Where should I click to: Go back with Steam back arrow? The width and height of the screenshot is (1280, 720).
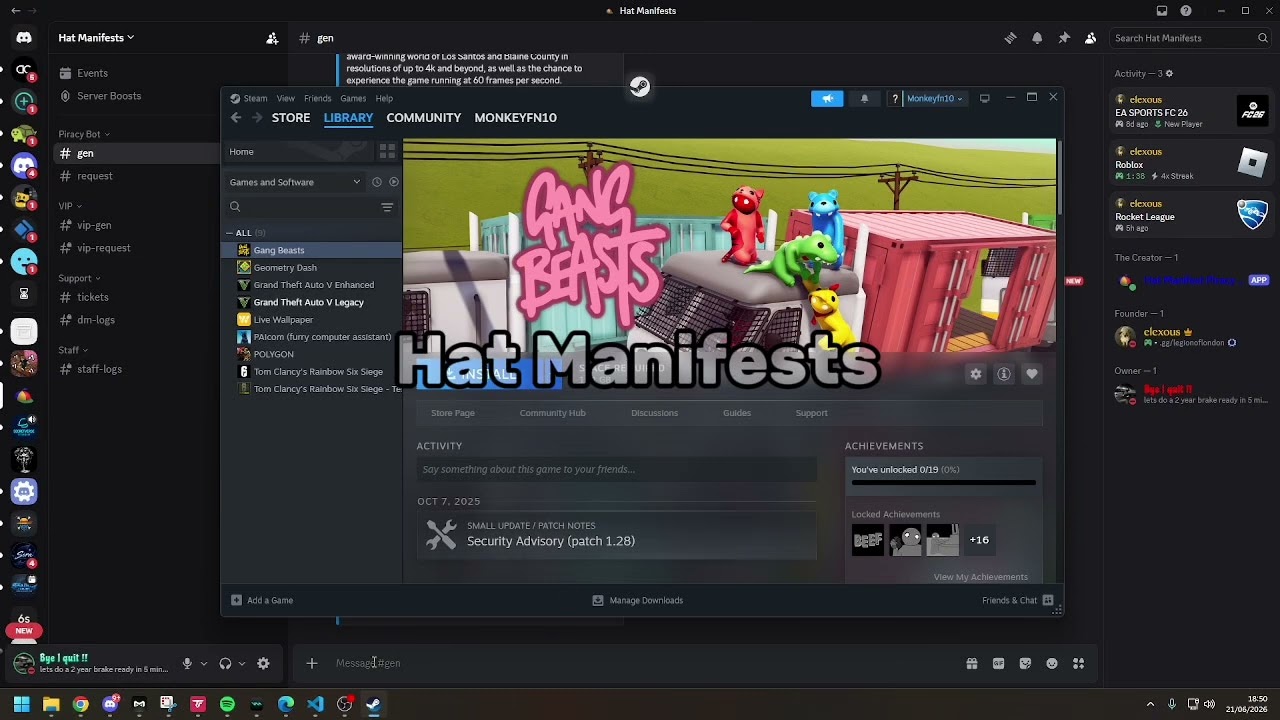click(x=236, y=117)
